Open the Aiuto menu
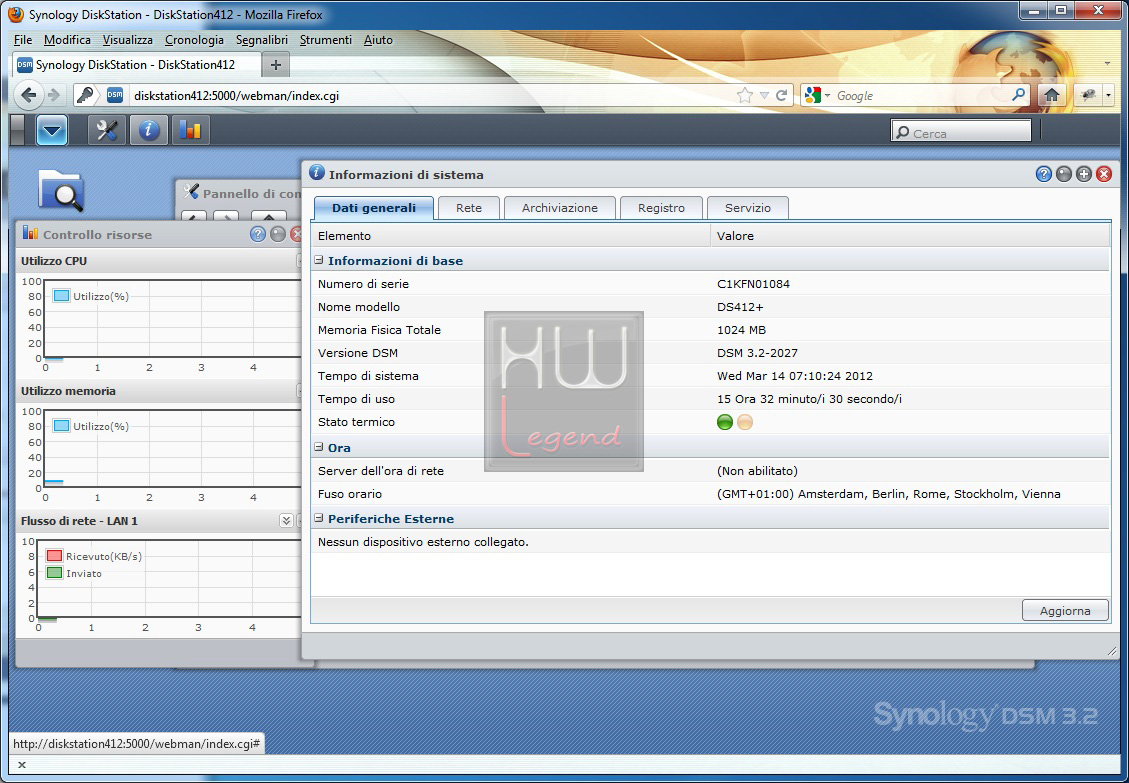This screenshot has height=783, width=1129. tap(378, 40)
